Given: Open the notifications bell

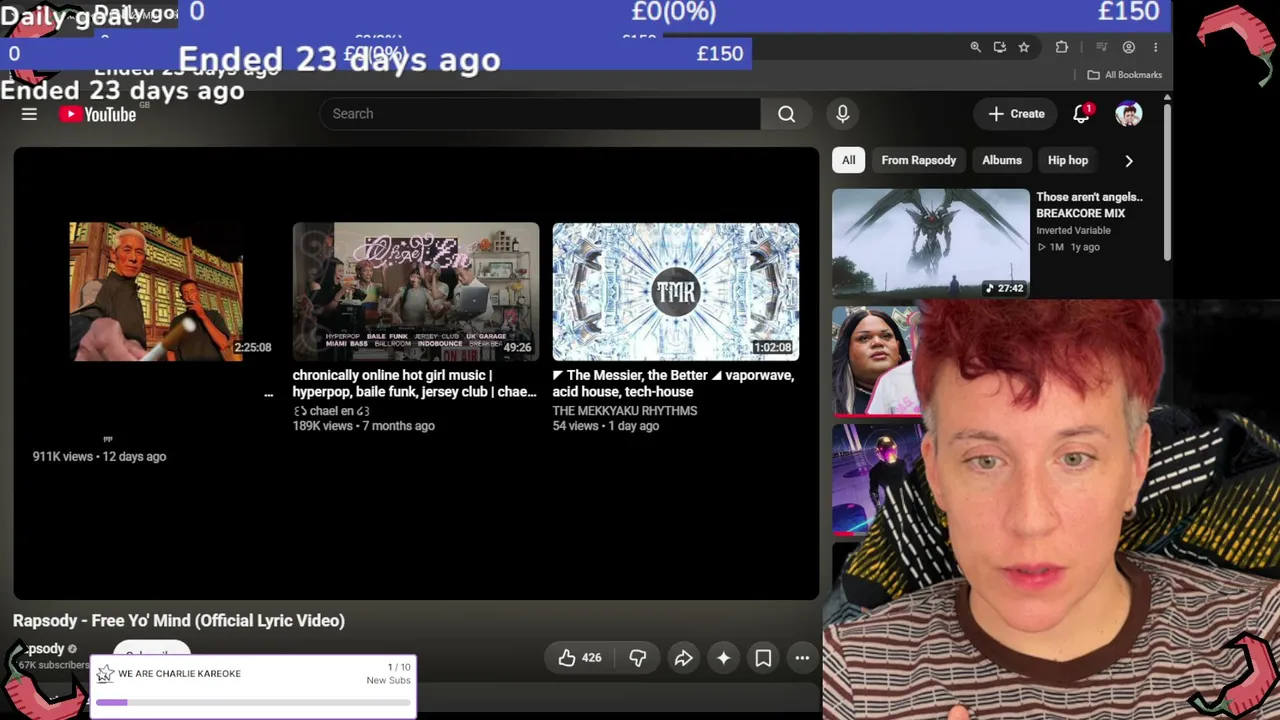Looking at the screenshot, I should 1082,114.
